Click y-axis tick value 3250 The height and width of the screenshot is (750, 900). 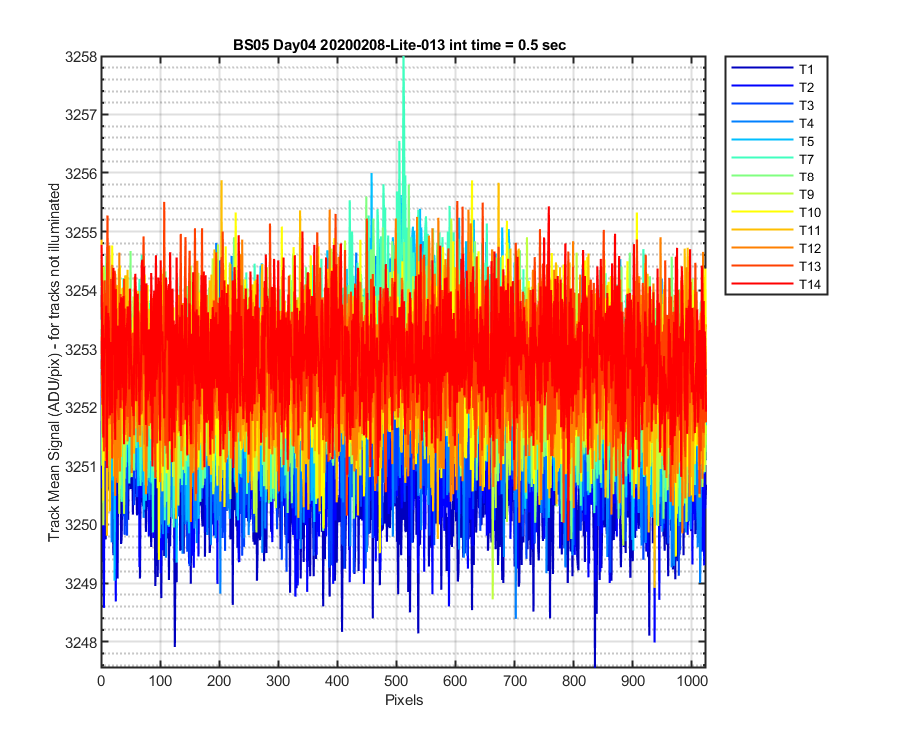pos(81,525)
